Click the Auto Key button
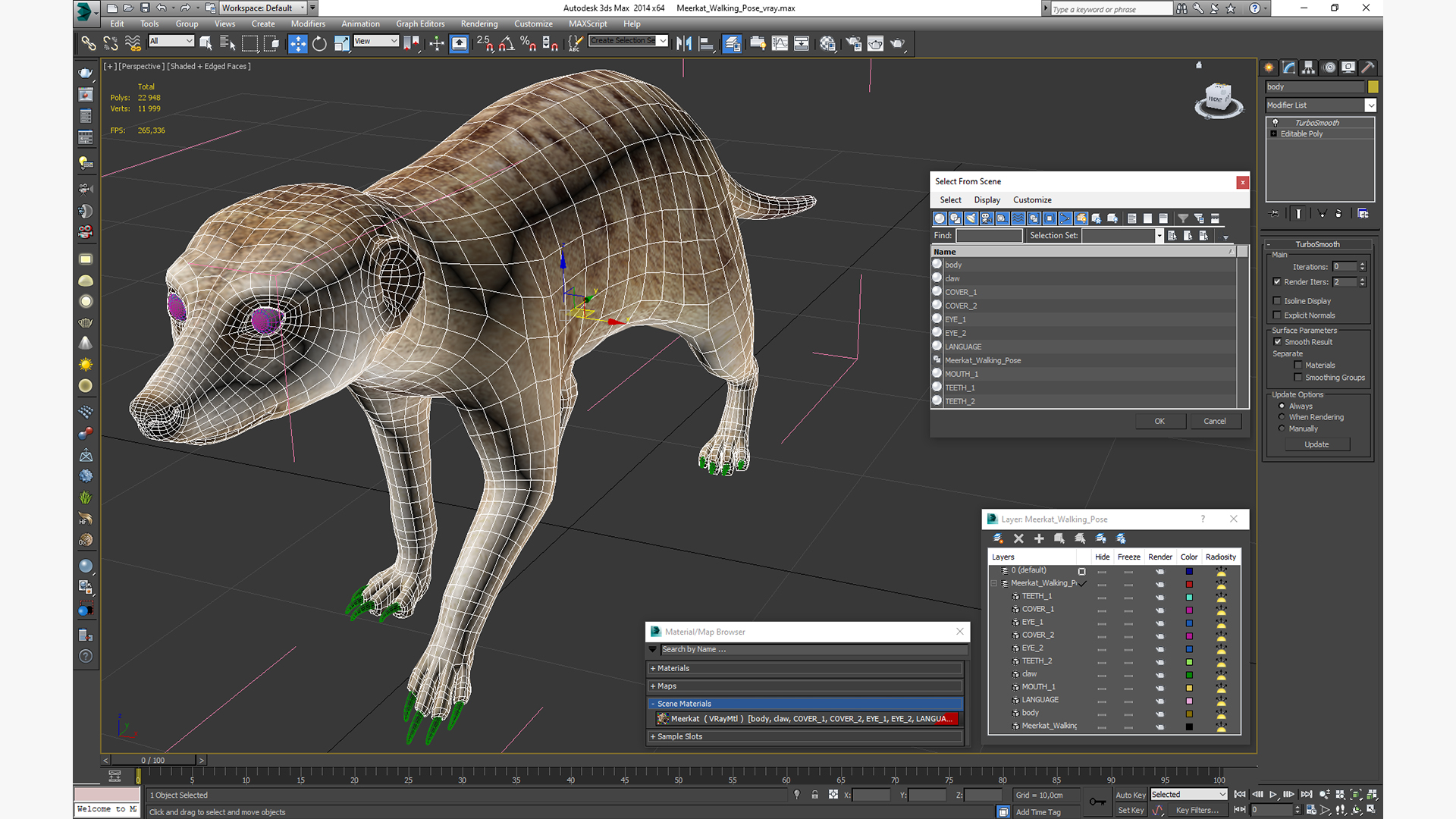1456x819 pixels. click(1130, 795)
